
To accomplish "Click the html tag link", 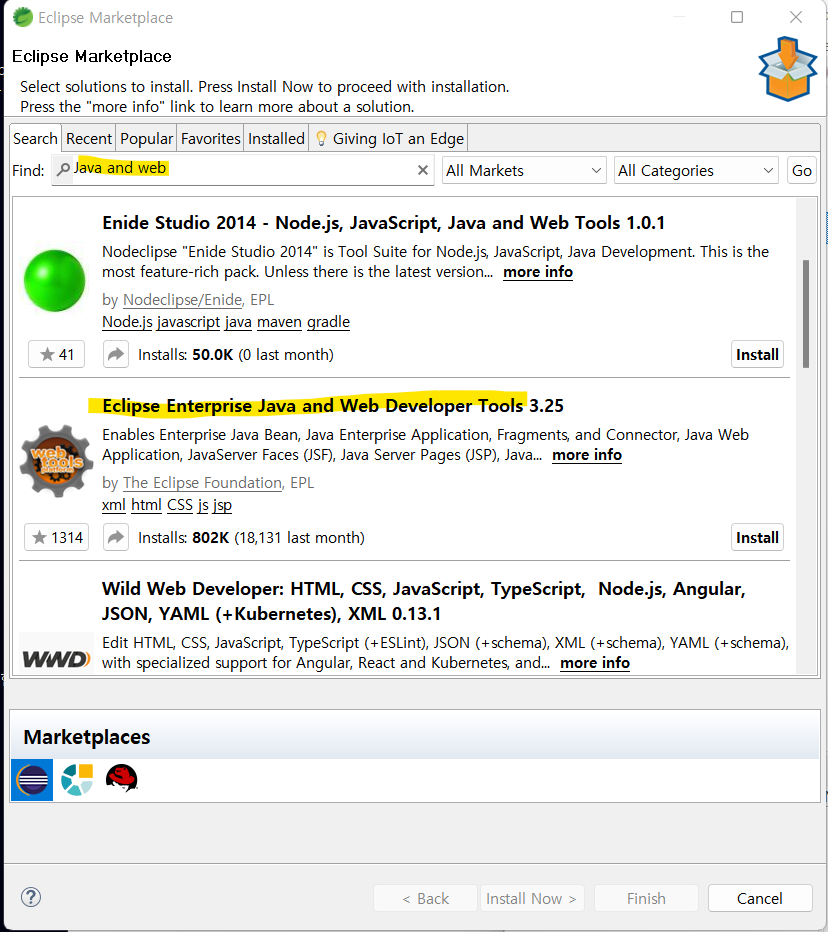I will [x=146, y=505].
